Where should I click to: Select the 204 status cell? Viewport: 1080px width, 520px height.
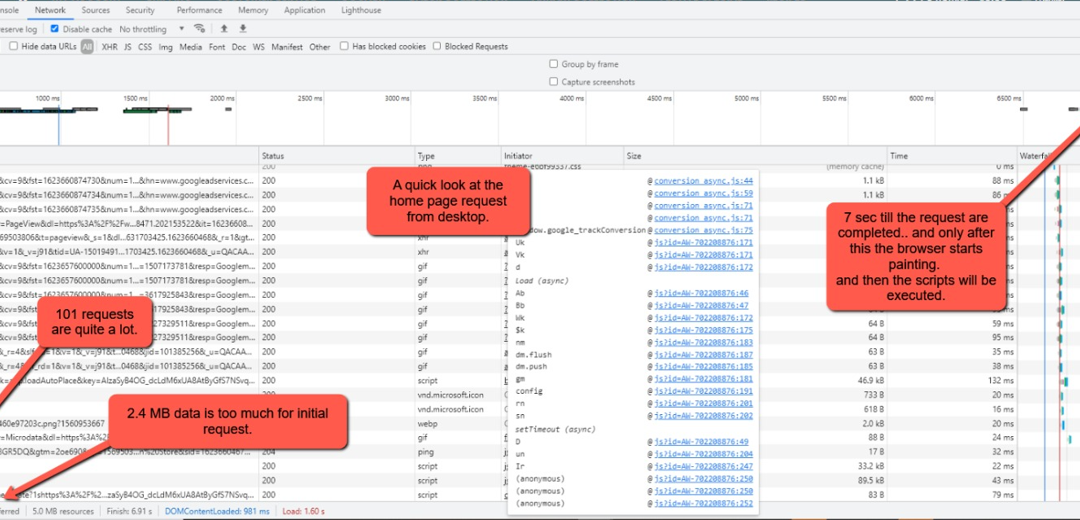click(268, 453)
